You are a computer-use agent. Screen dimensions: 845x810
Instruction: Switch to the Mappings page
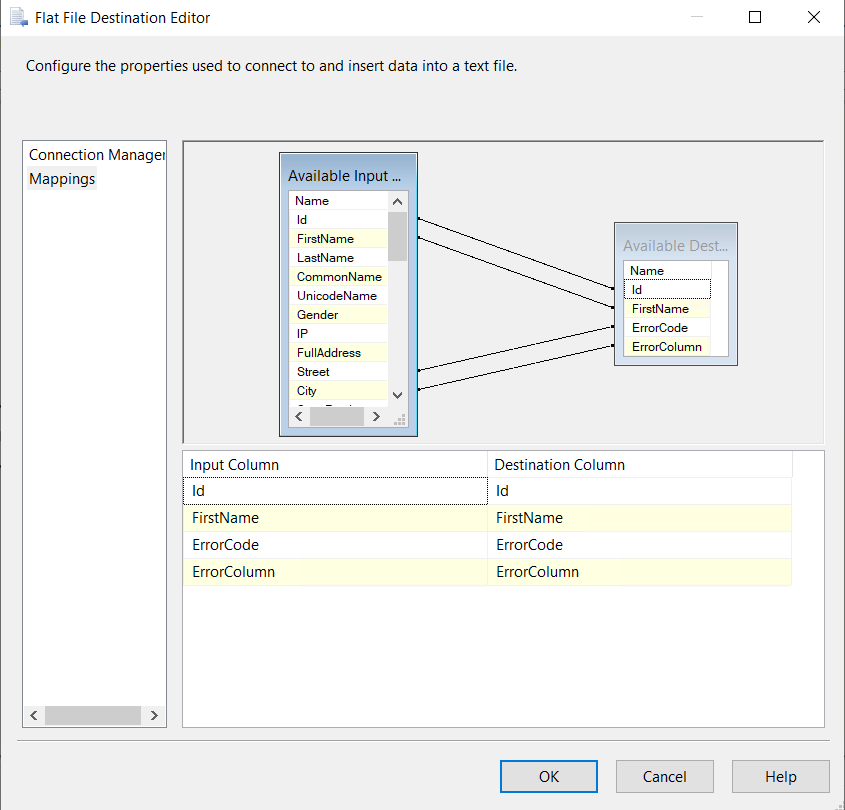(x=62, y=179)
